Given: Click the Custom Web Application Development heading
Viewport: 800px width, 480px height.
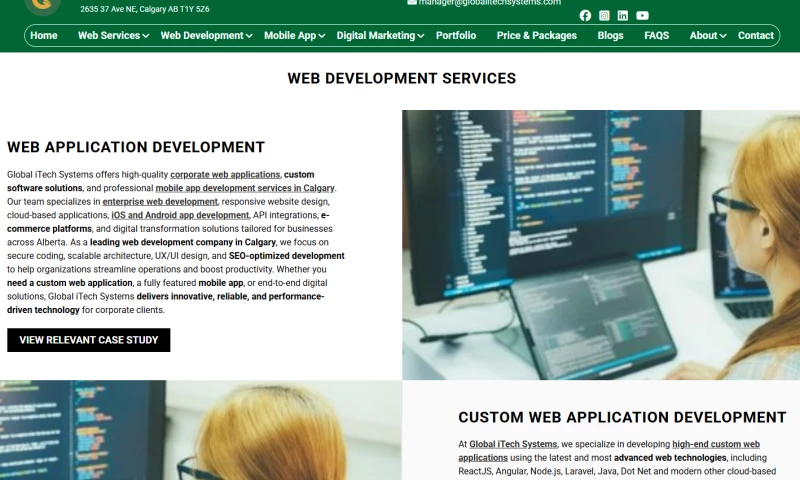Looking at the screenshot, I should (x=622, y=417).
